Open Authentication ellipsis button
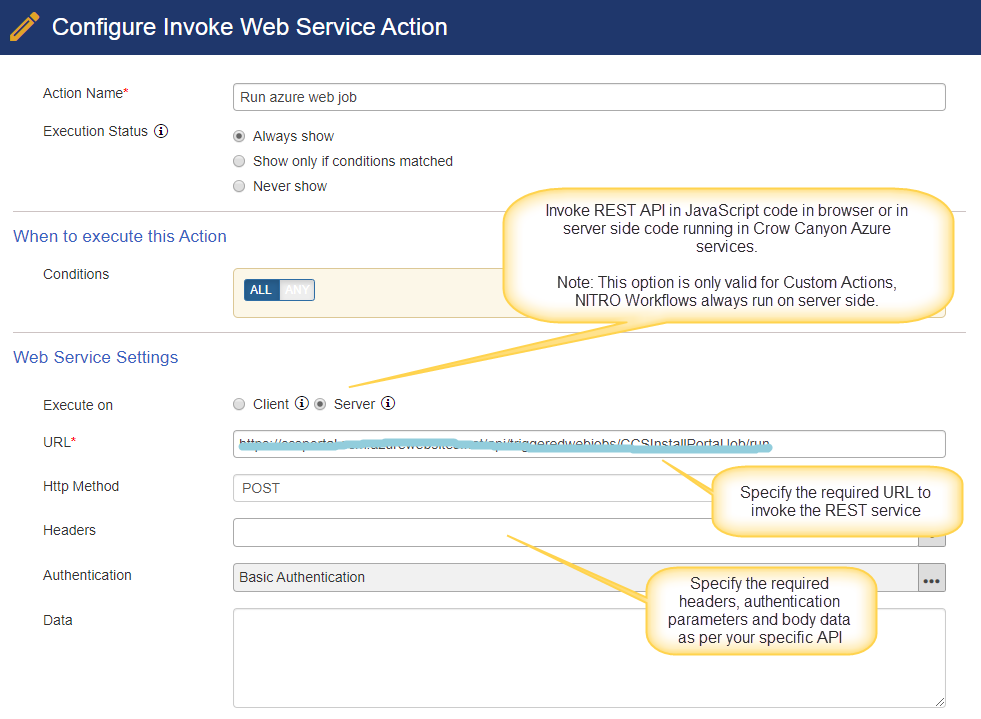This screenshot has height=719, width=981. coord(932,578)
